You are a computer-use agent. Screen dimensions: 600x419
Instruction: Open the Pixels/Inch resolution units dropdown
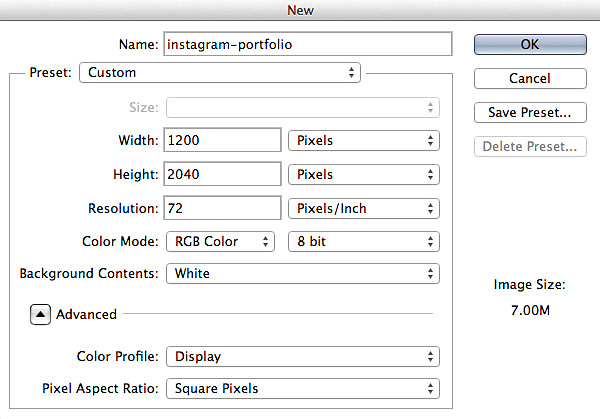(363, 208)
